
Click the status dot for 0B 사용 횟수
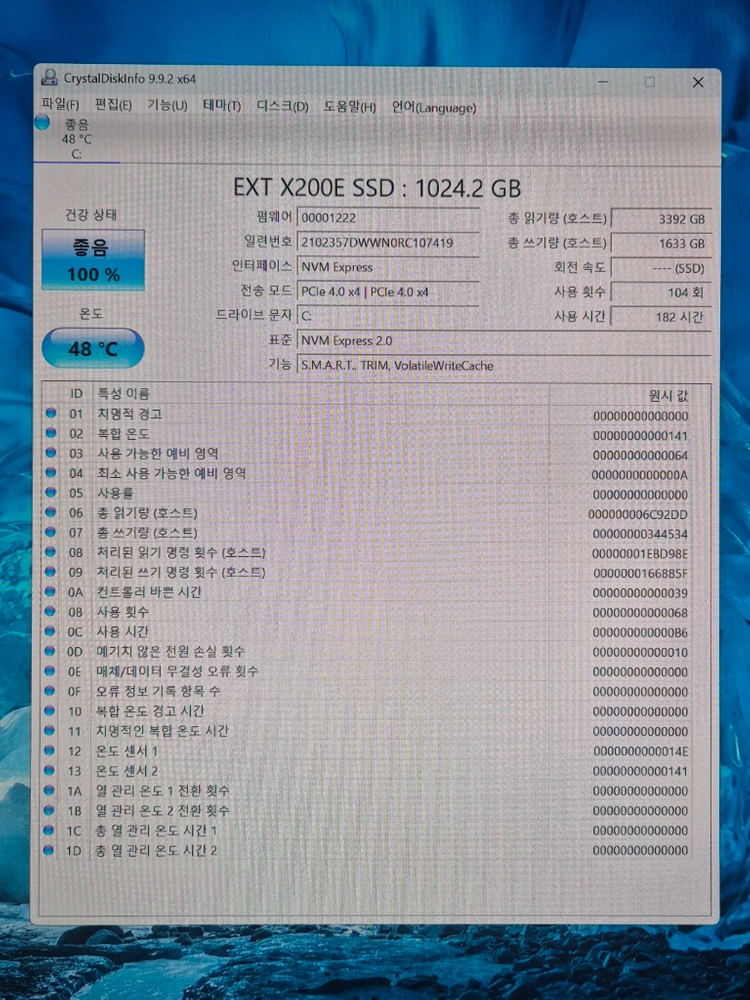tap(50, 611)
